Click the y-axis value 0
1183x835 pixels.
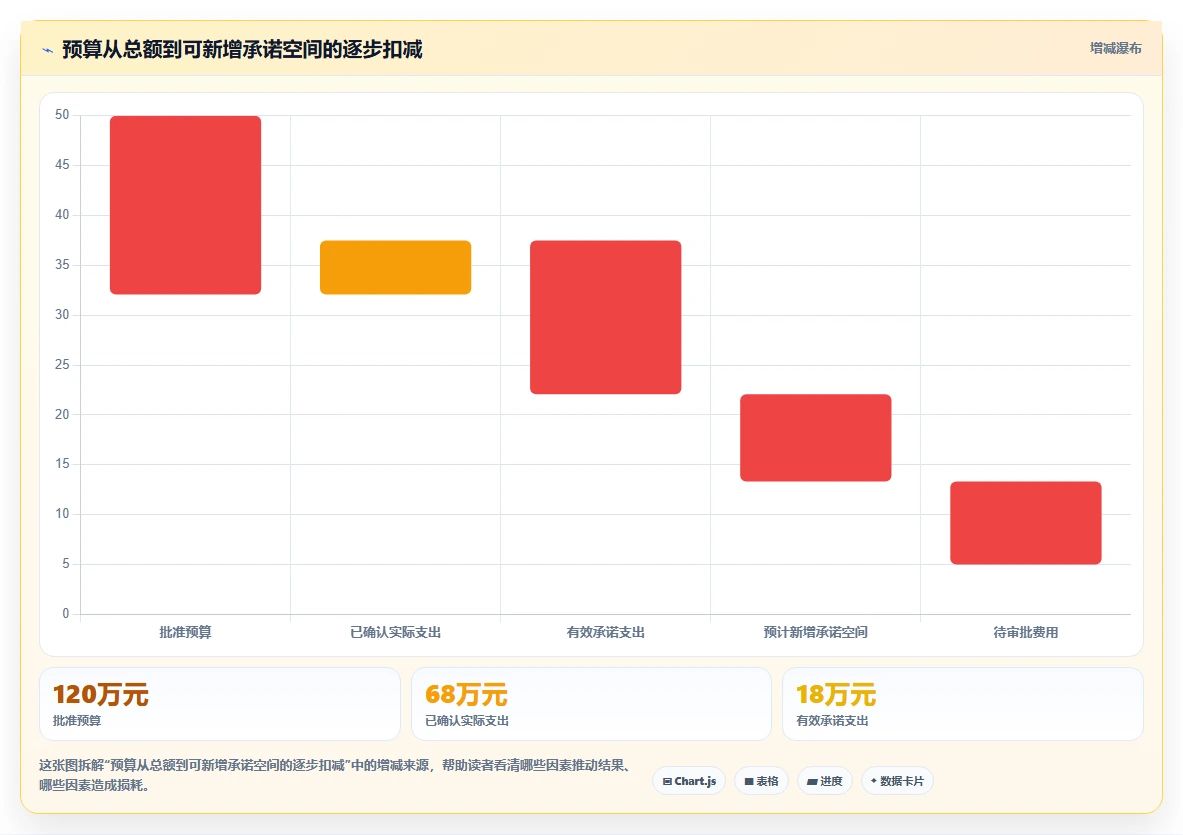[x=66, y=614]
